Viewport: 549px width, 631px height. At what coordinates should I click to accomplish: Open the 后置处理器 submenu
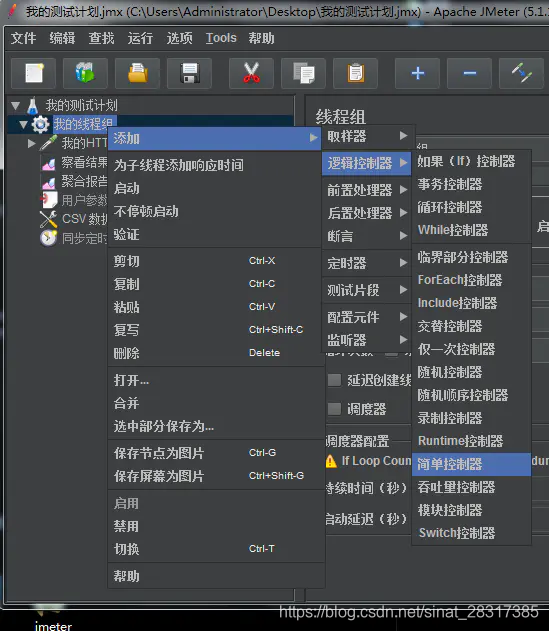coord(367,212)
